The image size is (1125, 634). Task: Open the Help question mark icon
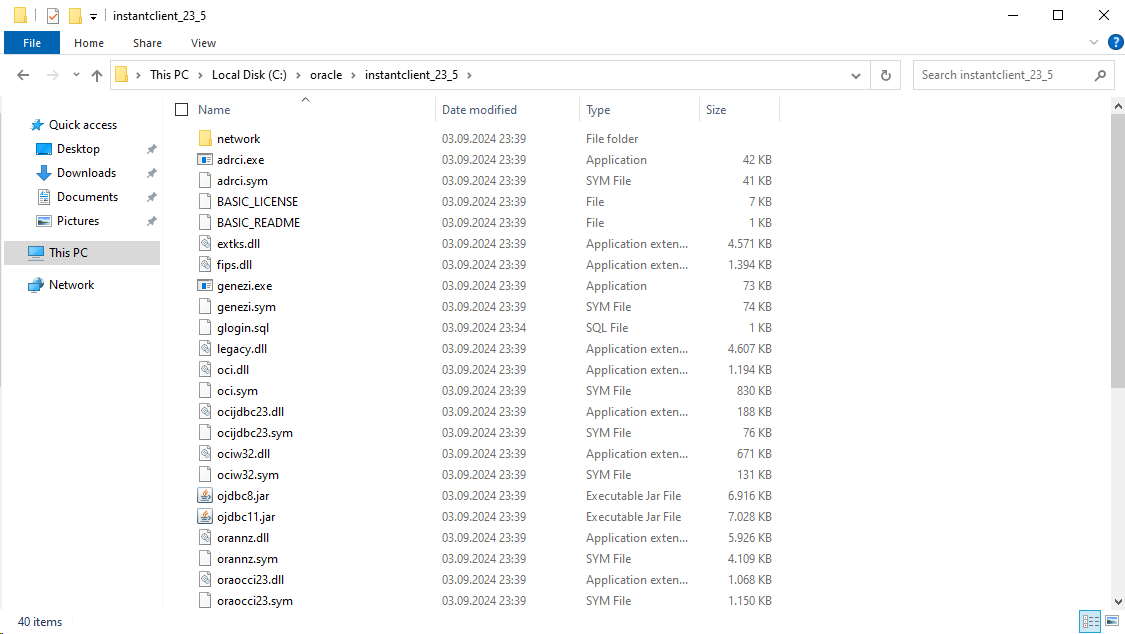pos(1115,42)
